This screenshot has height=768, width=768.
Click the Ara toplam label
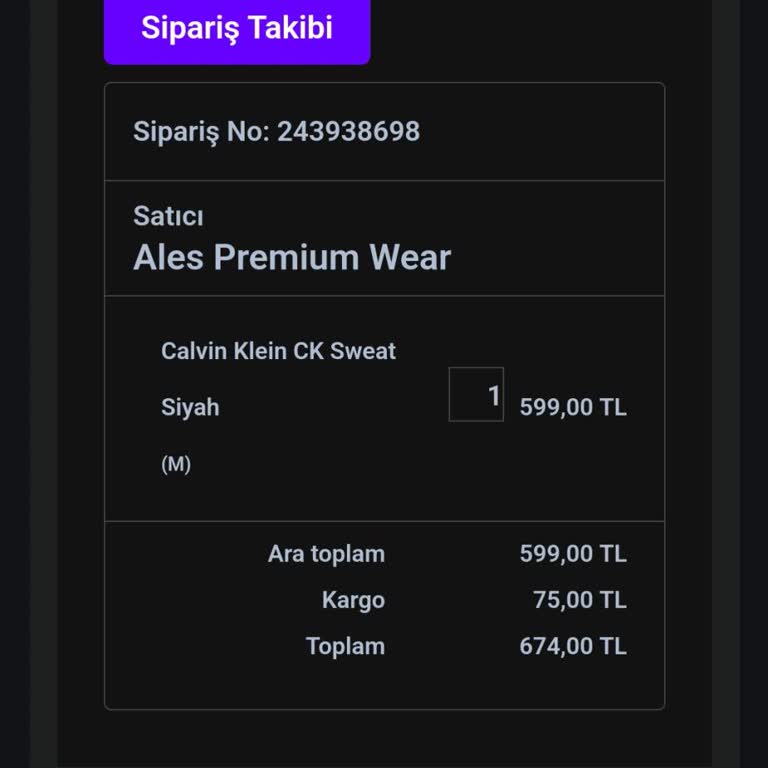click(326, 554)
